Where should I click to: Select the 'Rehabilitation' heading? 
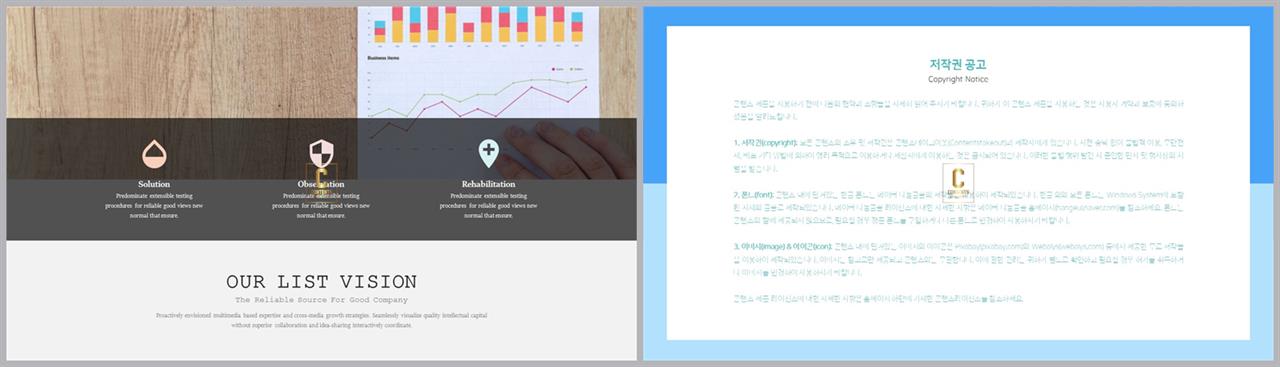[x=488, y=184]
